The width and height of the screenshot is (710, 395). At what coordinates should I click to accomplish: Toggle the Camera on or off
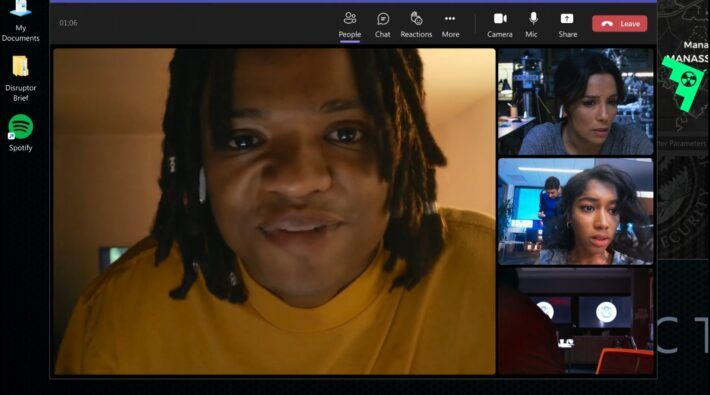coord(500,19)
